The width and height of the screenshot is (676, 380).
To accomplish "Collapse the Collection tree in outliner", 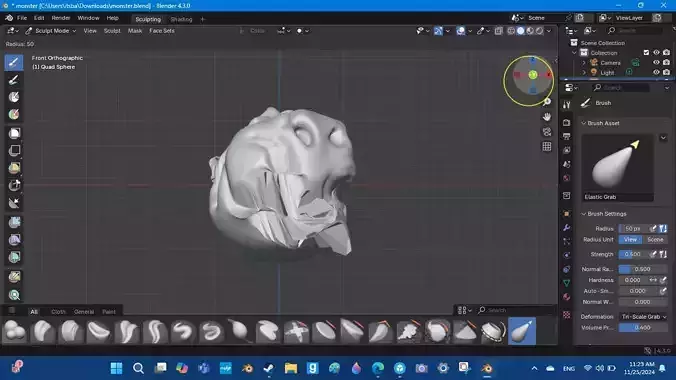I will point(574,53).
